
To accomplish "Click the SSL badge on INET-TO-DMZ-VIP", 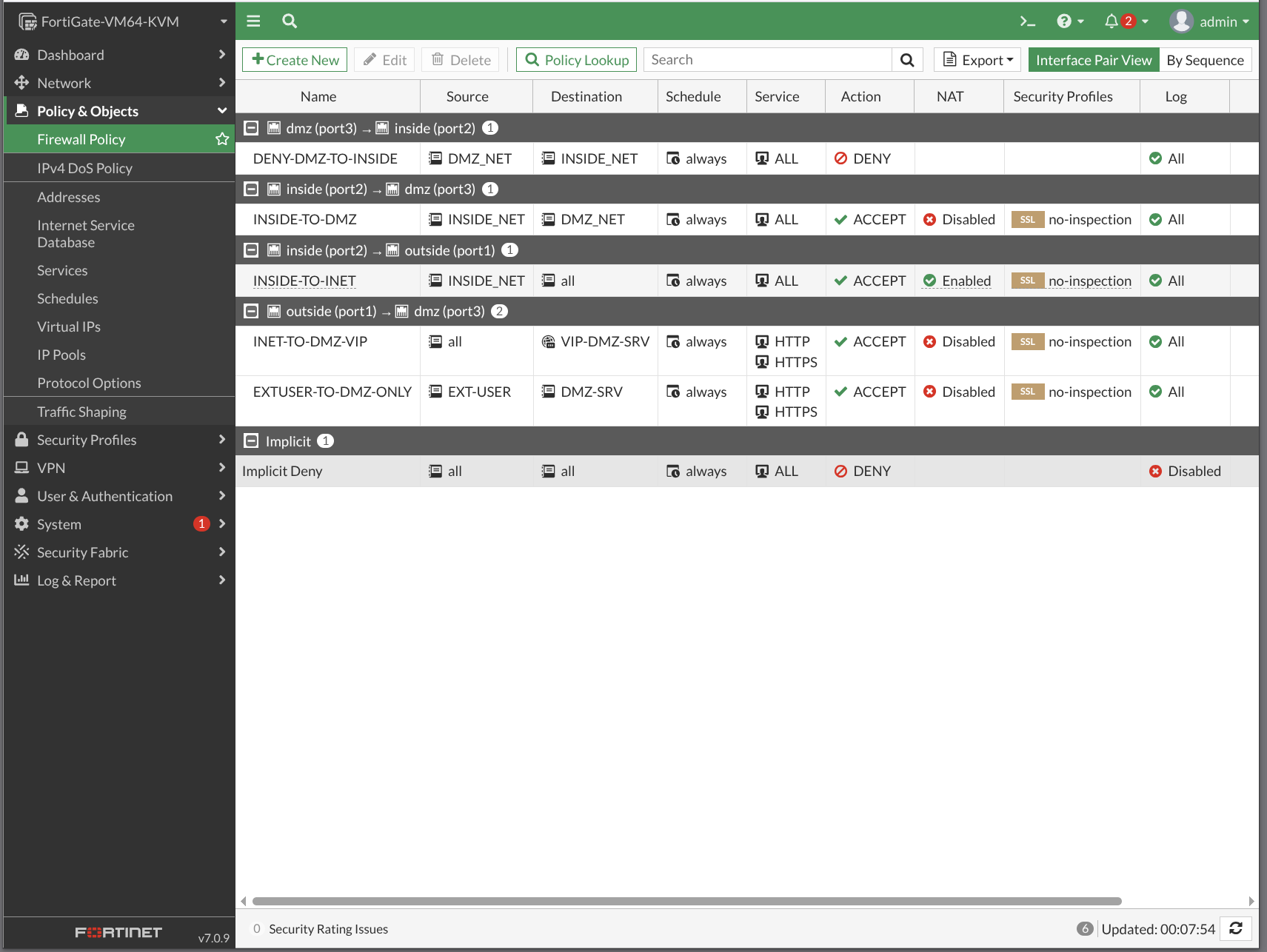I will (x=1028, y=341).
